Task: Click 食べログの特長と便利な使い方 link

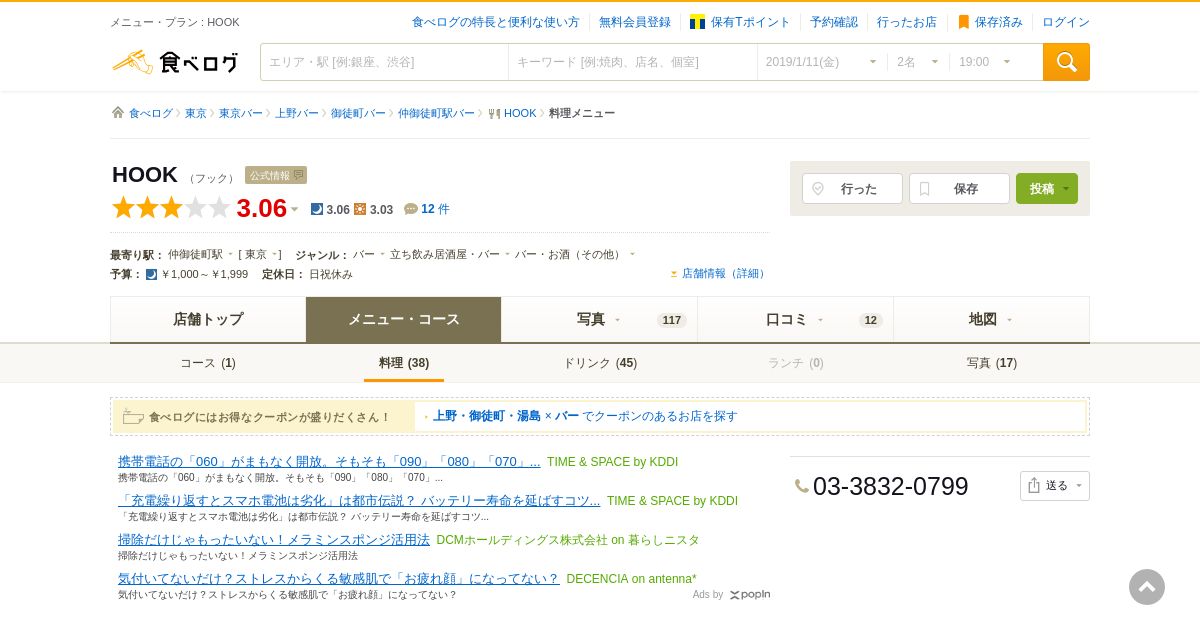Action: pos(496,22)
